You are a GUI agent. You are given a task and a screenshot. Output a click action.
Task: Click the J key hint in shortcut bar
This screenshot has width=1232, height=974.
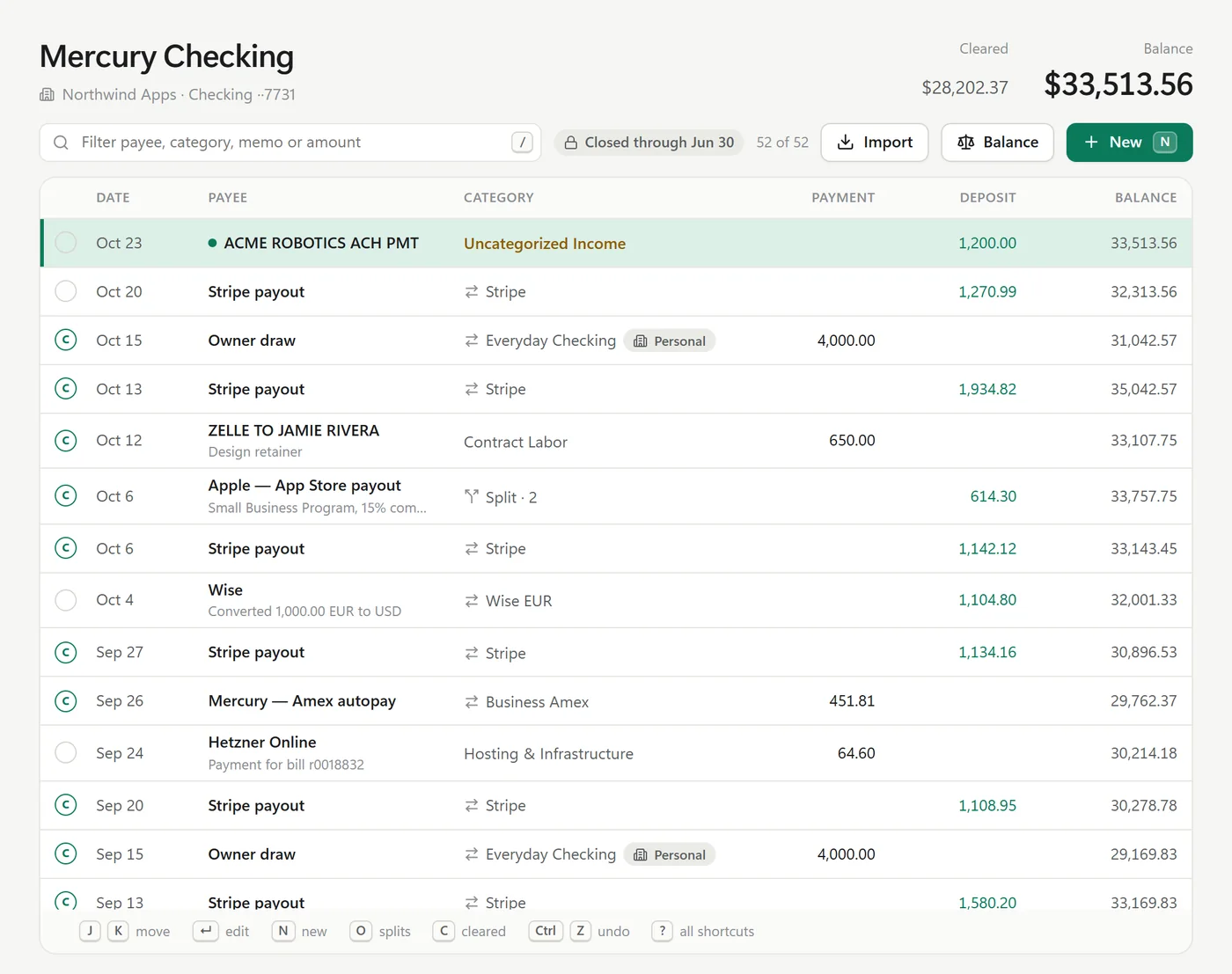coord(90,931)
